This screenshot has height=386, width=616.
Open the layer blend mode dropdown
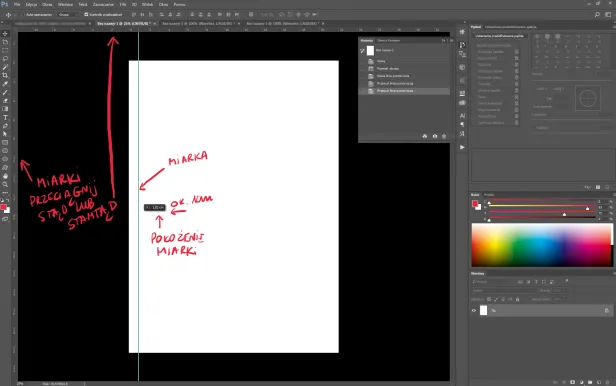504,291
